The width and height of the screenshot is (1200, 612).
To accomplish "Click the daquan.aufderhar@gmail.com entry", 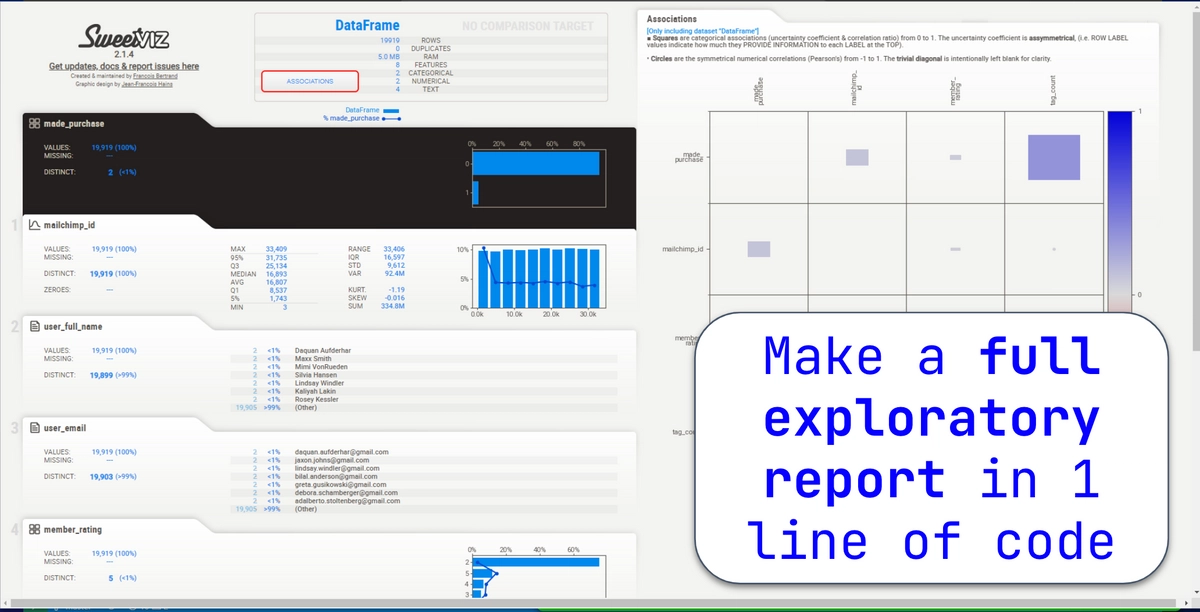I will [341, 452].
